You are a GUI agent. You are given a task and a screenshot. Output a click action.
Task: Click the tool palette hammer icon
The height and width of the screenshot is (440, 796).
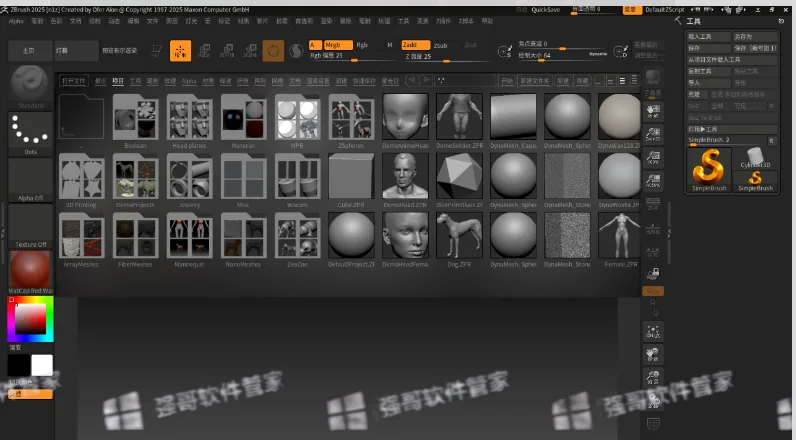678,20
